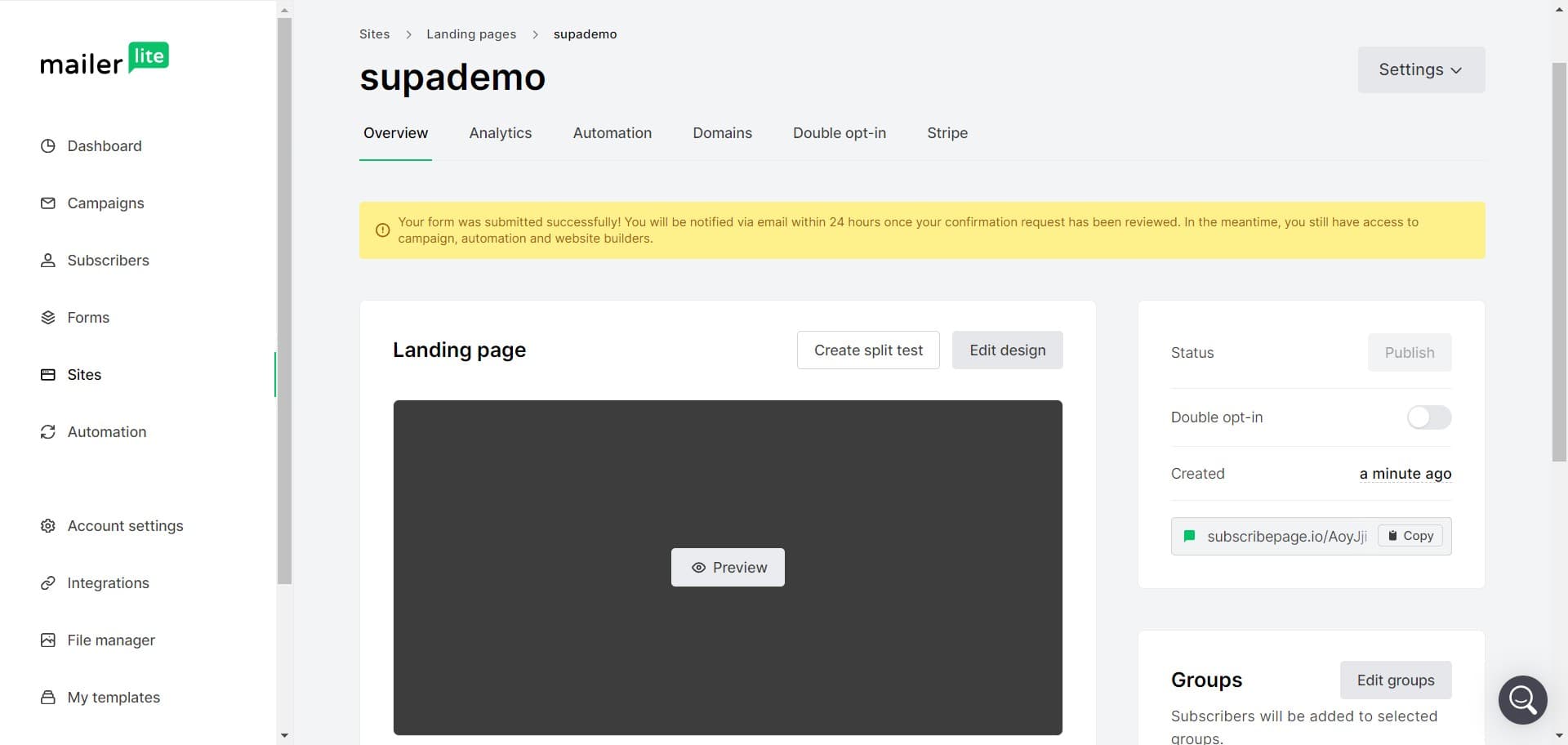Click the Campaigns envelope icon
Viewport: 1568px width, 745px height.
(48, 203)
